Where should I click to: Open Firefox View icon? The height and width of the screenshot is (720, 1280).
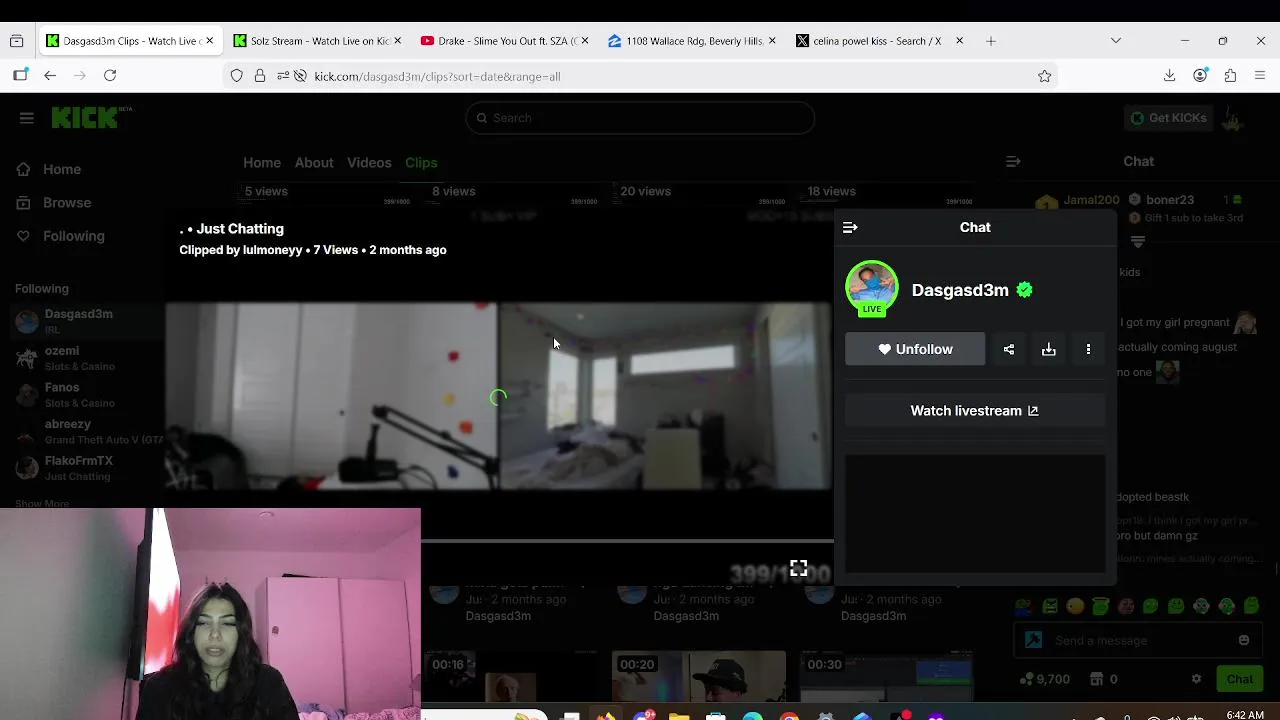pyautogui.click(x=17, y=41)
